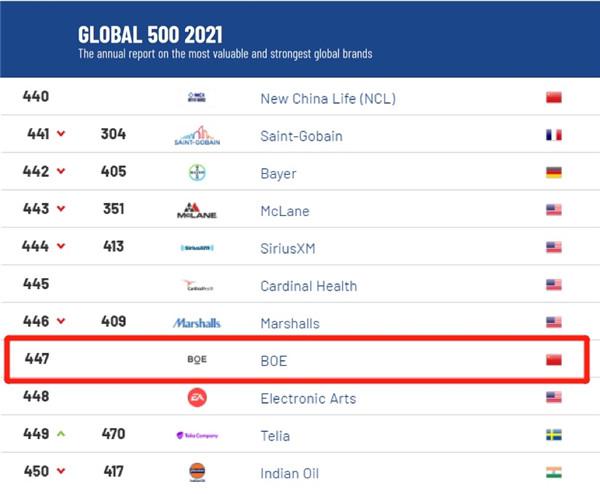Open the Cardinal Health brand link

coord(308,286)
